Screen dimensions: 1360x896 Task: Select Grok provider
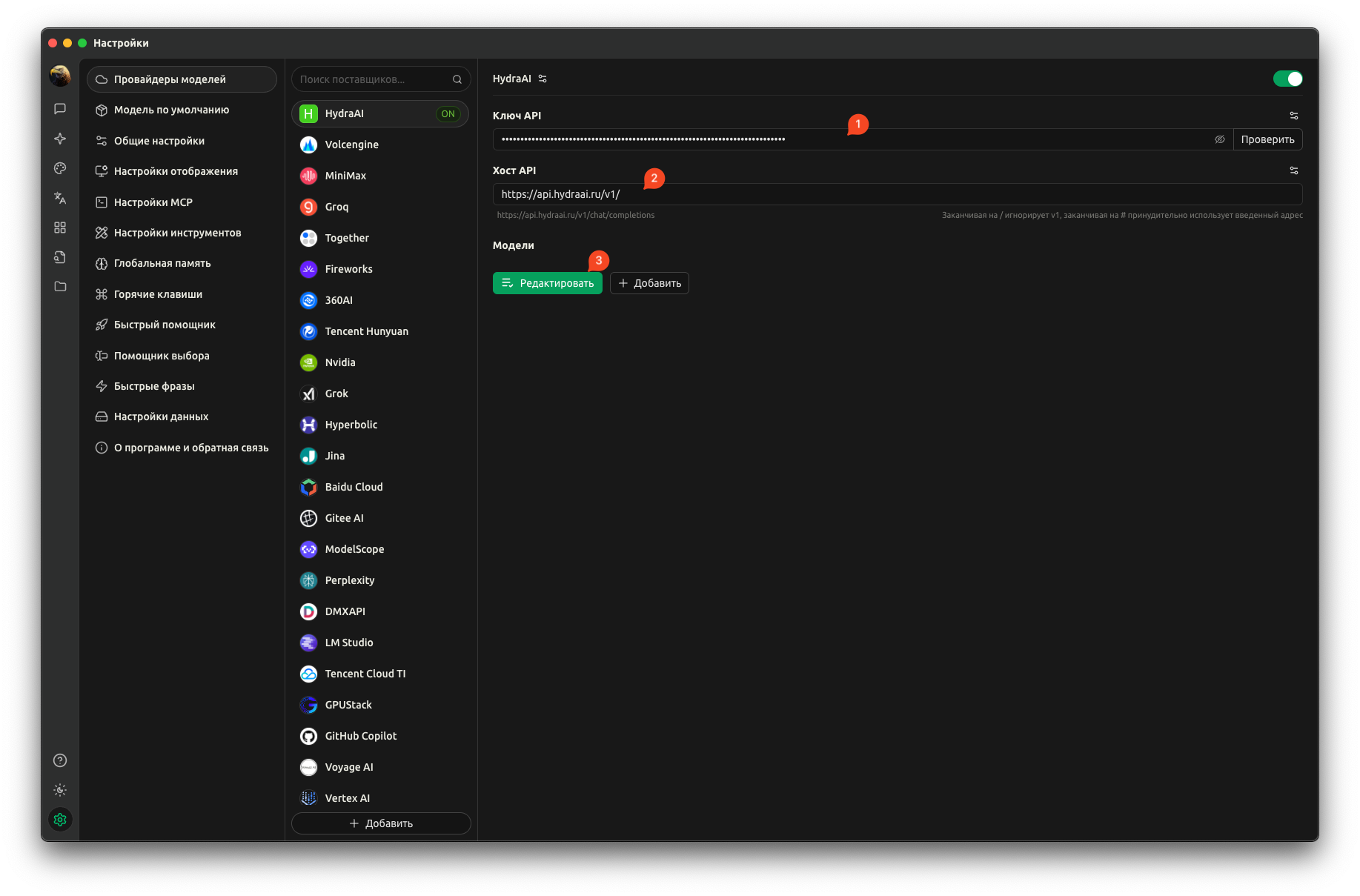click(380, 394)
